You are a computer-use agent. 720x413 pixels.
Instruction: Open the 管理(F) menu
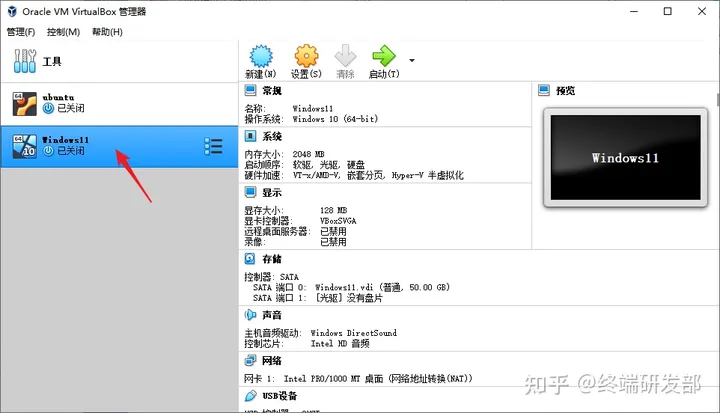click(x=21, y=32)
